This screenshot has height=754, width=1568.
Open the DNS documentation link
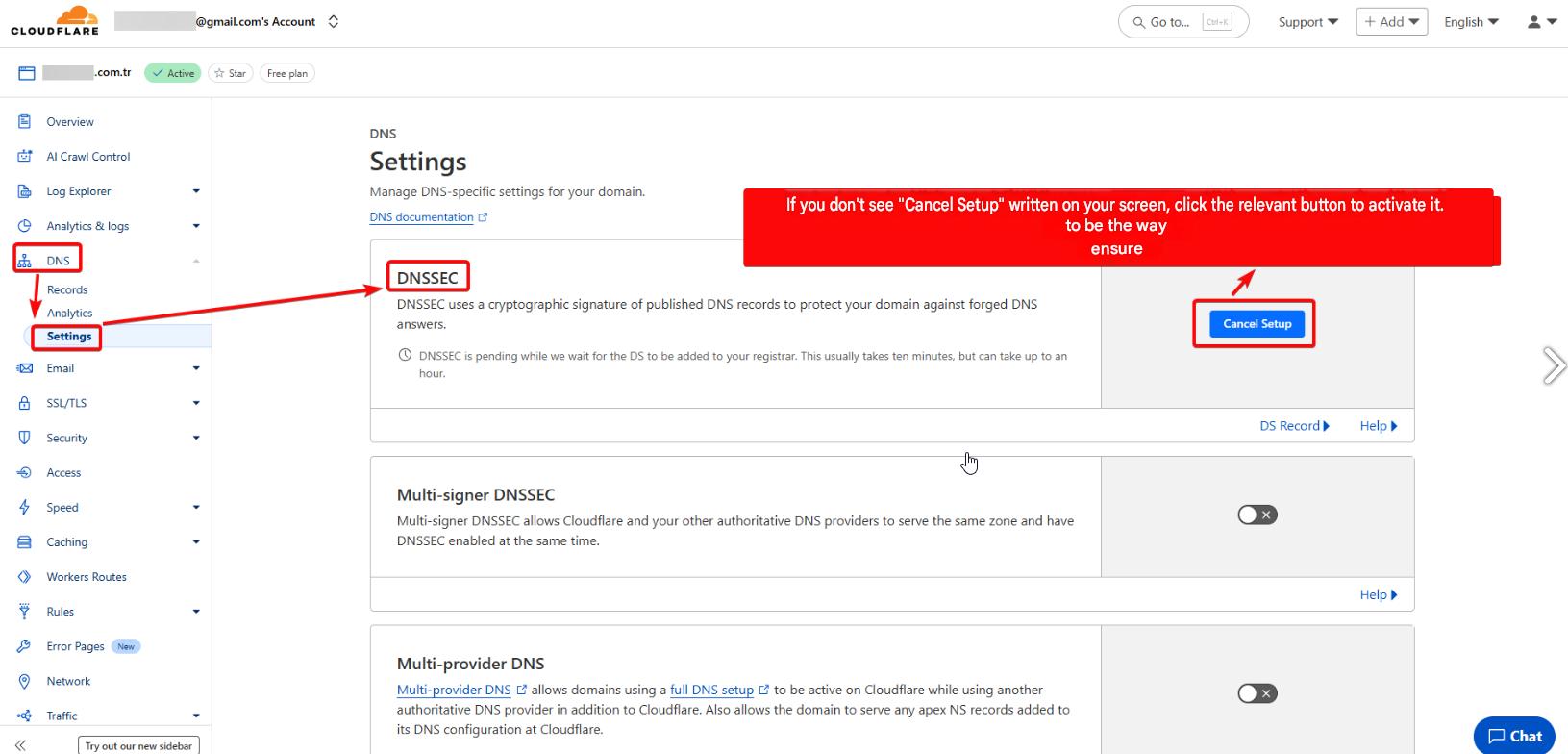pos(429,217)
